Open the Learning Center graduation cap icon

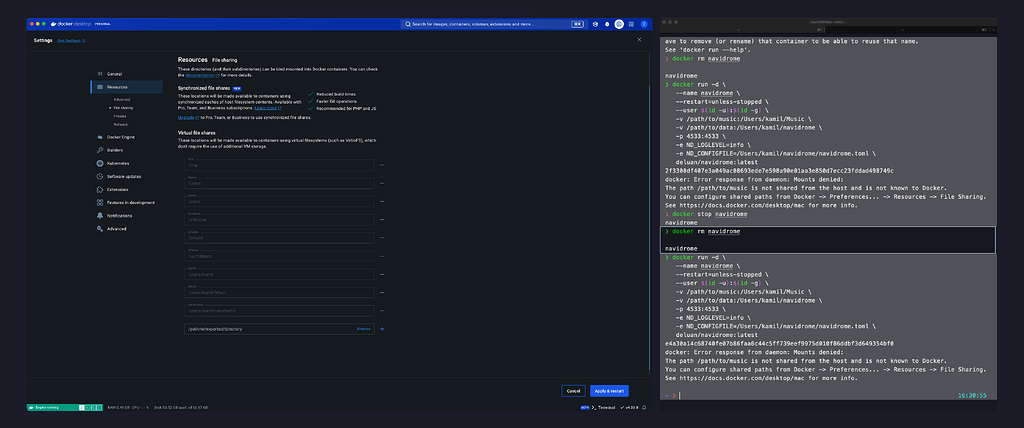(594, 24)
